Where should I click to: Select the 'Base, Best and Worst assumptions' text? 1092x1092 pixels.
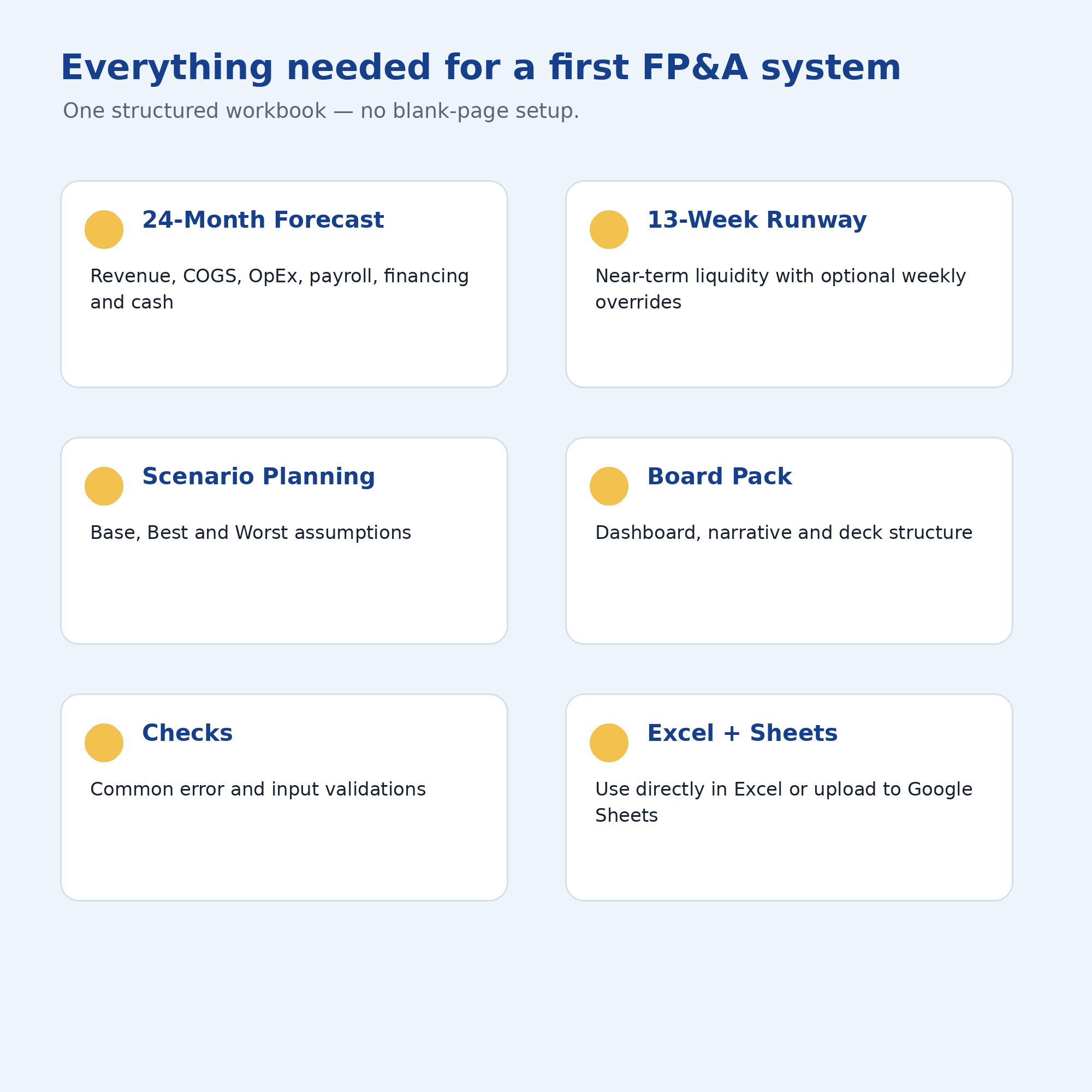[x=251, y=533]
